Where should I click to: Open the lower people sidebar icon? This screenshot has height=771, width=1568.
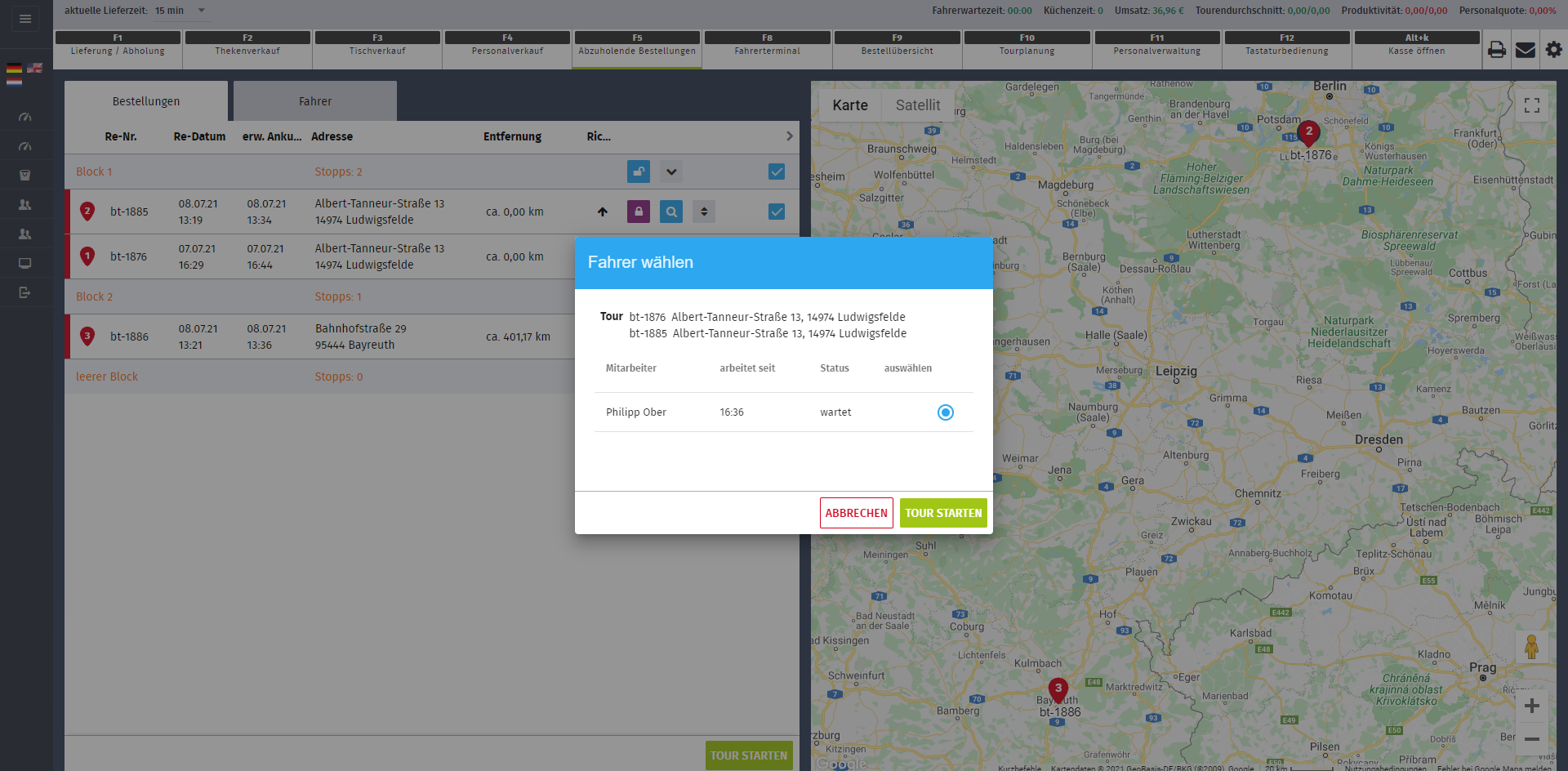pyautogui.click(x=25, y=234)
